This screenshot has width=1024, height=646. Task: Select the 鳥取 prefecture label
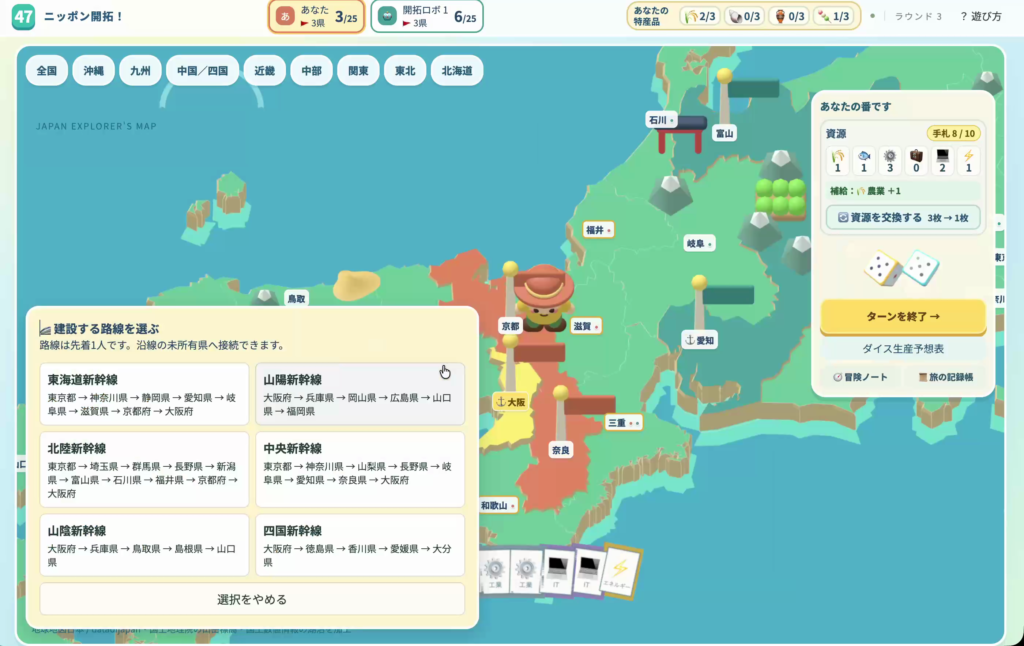[x=296, y=299]
